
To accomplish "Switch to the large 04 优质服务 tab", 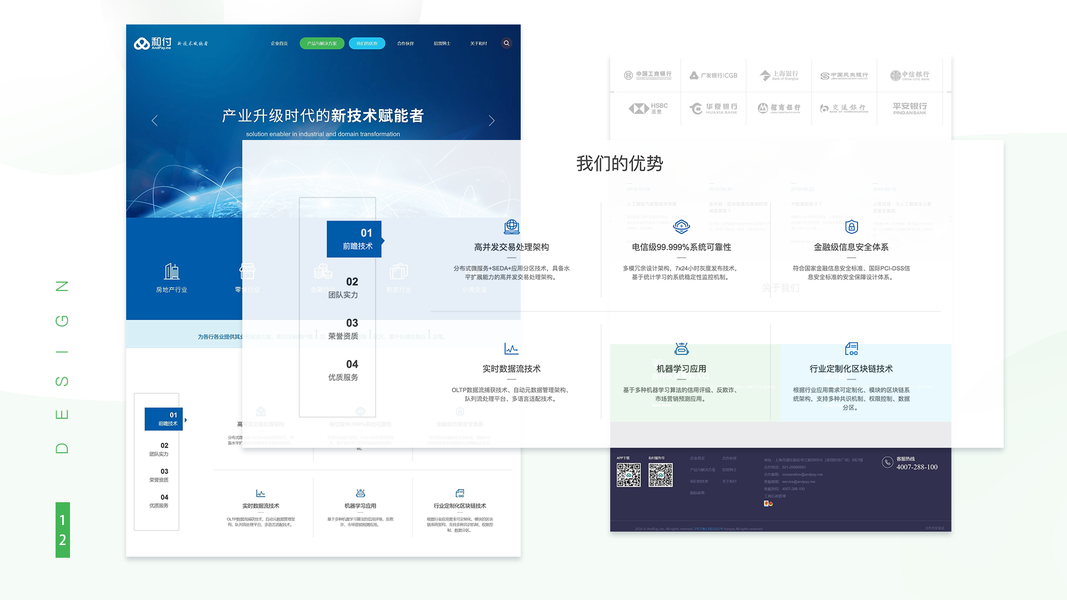I will click(x=344, y=370).
